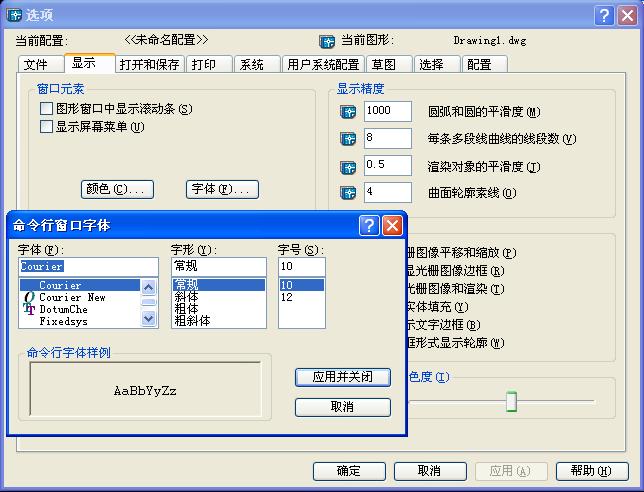Choose 粗斜体 font style
The width and height of the screenshot is (644, 492).
click(218, 321)
